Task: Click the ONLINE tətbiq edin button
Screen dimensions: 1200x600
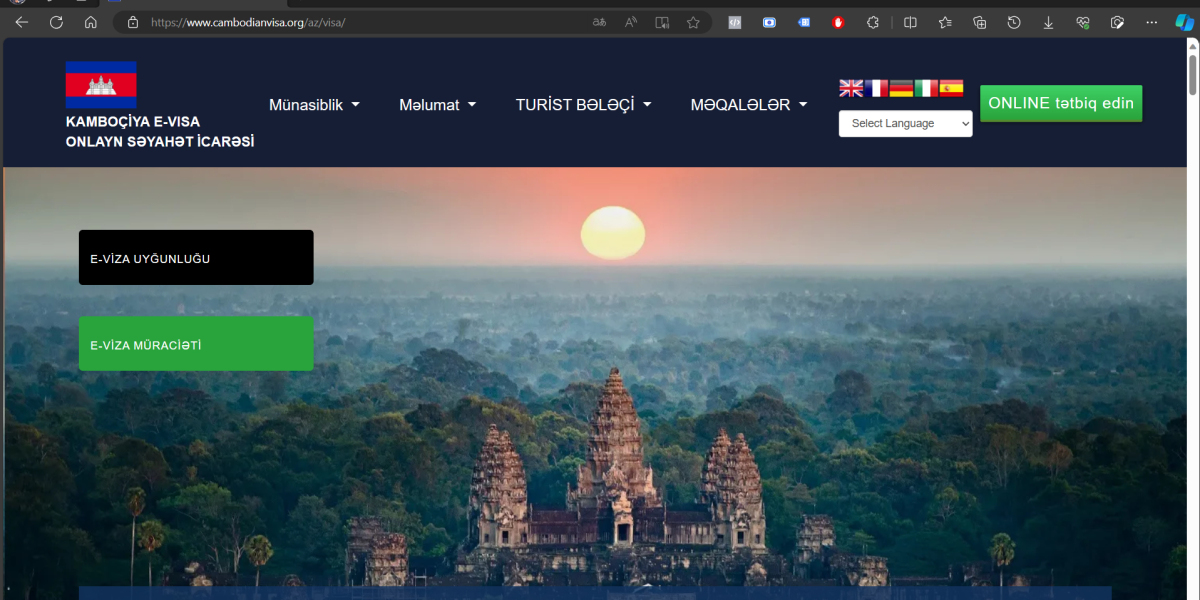Action: pyautogui.click(x=1060, y=103)
